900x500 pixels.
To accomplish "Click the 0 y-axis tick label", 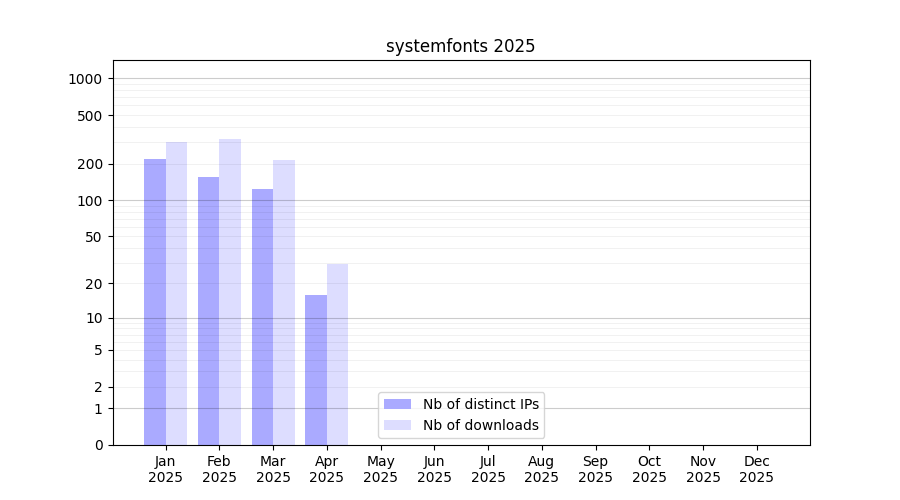I will [98, 445].
